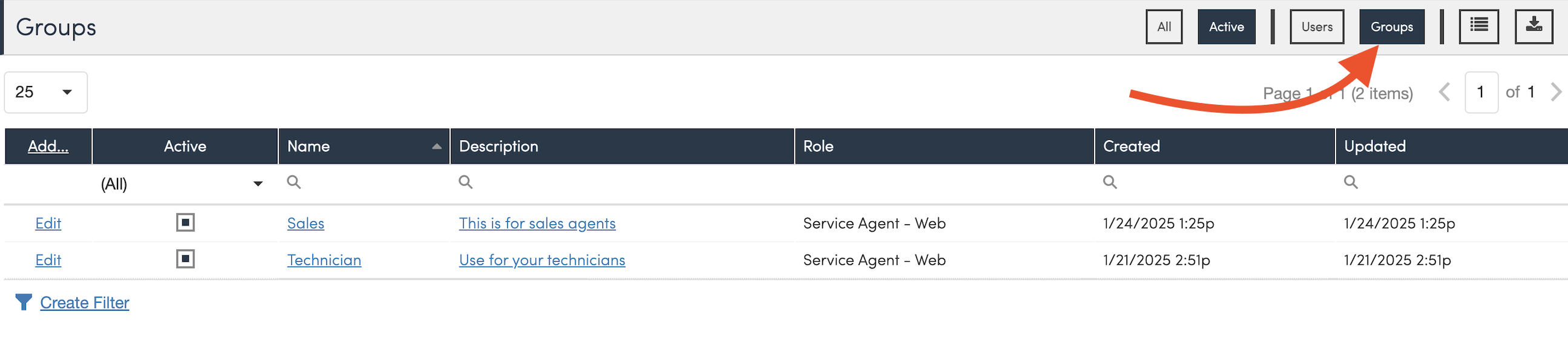Go to the previous page arrow
This screenshot has width=1568, height=343.
[1444, 92]
